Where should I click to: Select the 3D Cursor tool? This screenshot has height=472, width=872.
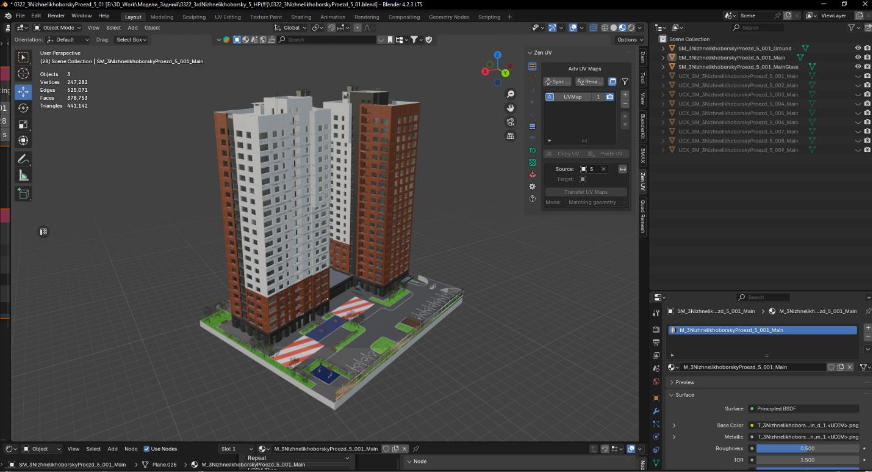(23, 73)
